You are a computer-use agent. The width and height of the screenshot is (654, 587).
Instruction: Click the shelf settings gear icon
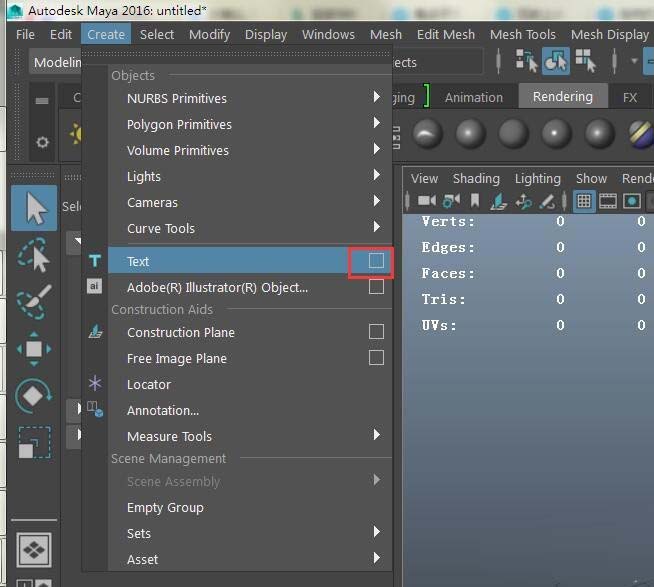point(42,143)
